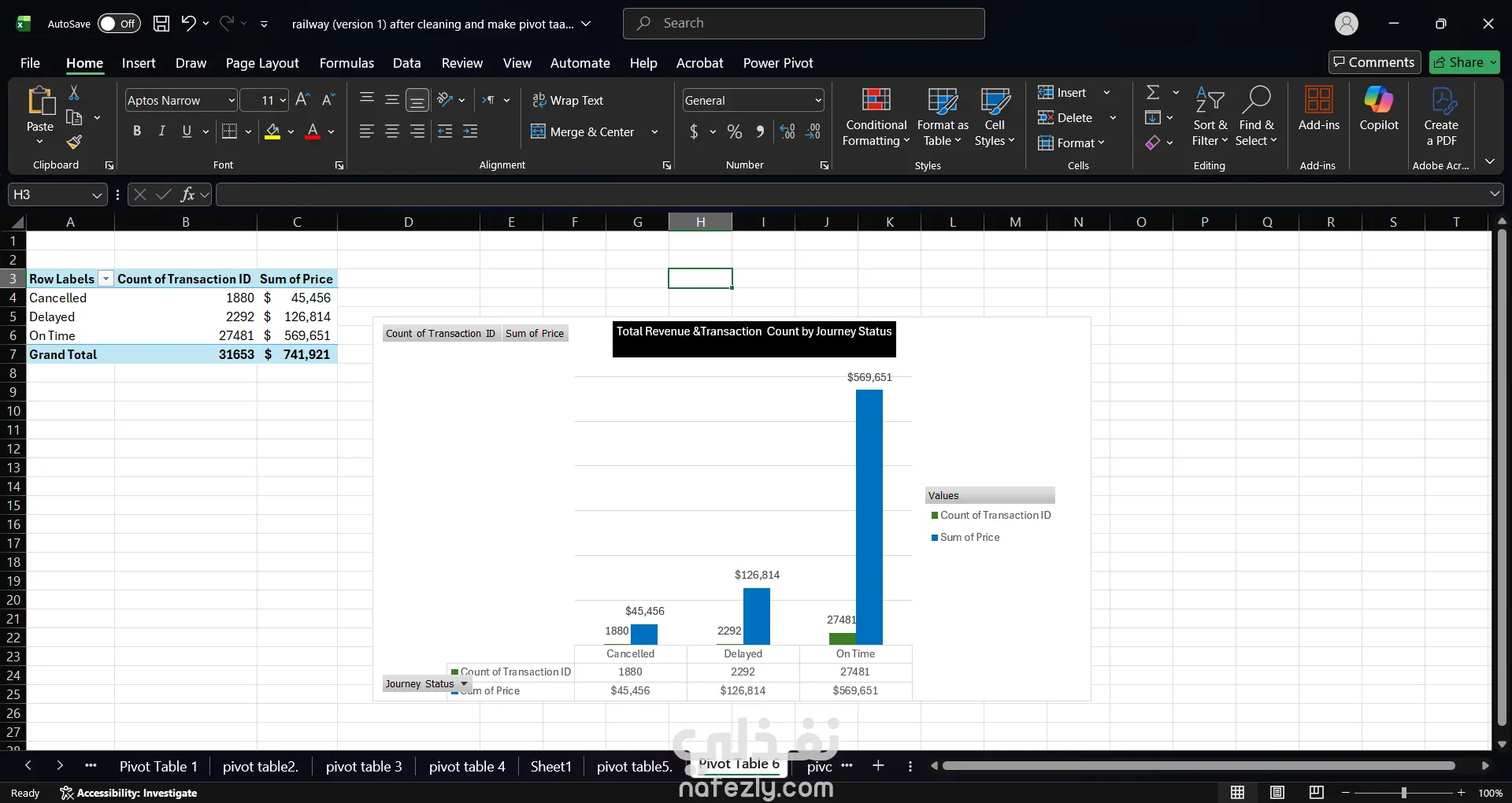The image size is (1512, 803).
Task: Toggle Wrap Text
Action: pos(568,100)
